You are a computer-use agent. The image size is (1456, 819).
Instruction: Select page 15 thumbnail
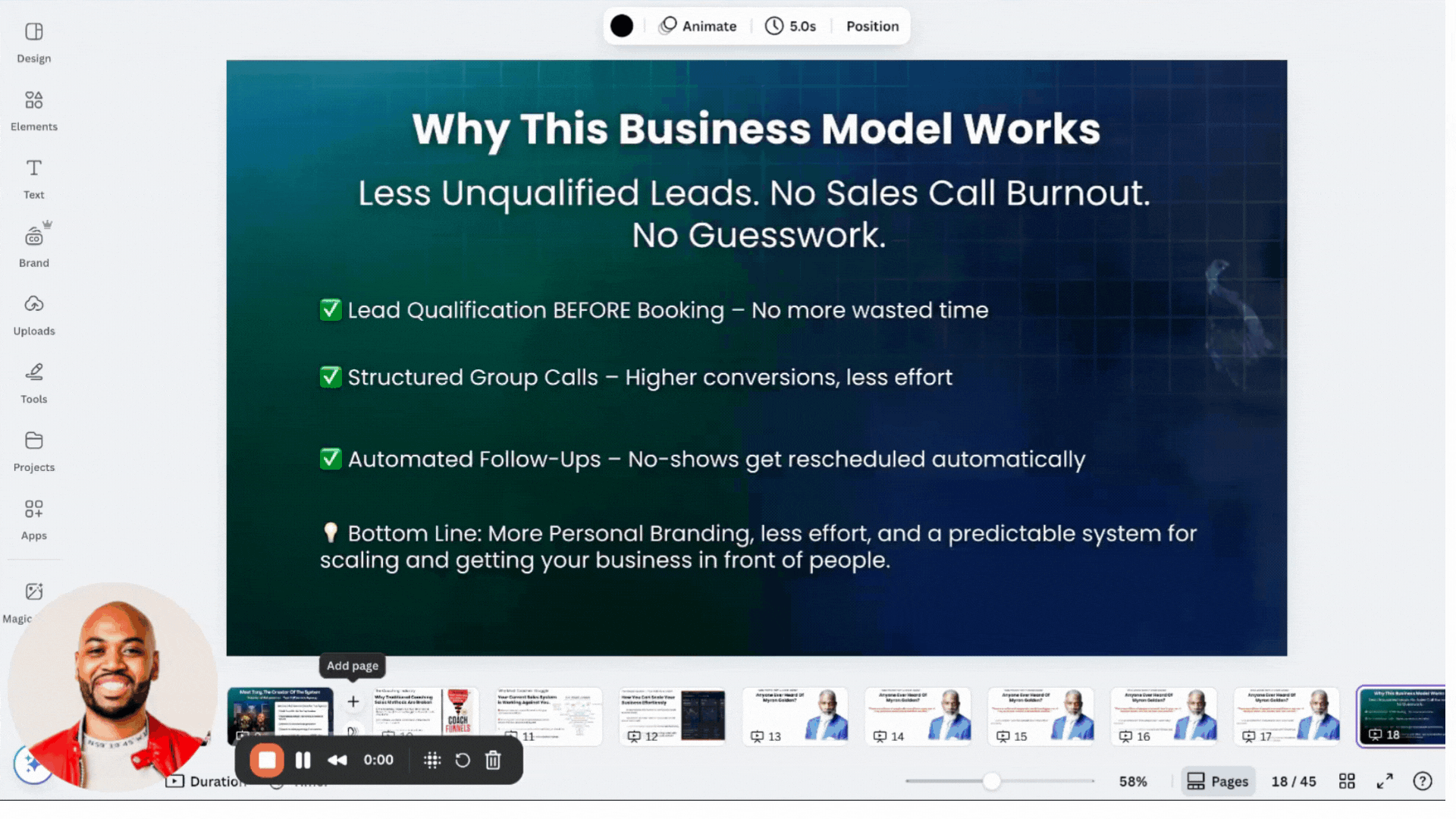(1040, 716)
